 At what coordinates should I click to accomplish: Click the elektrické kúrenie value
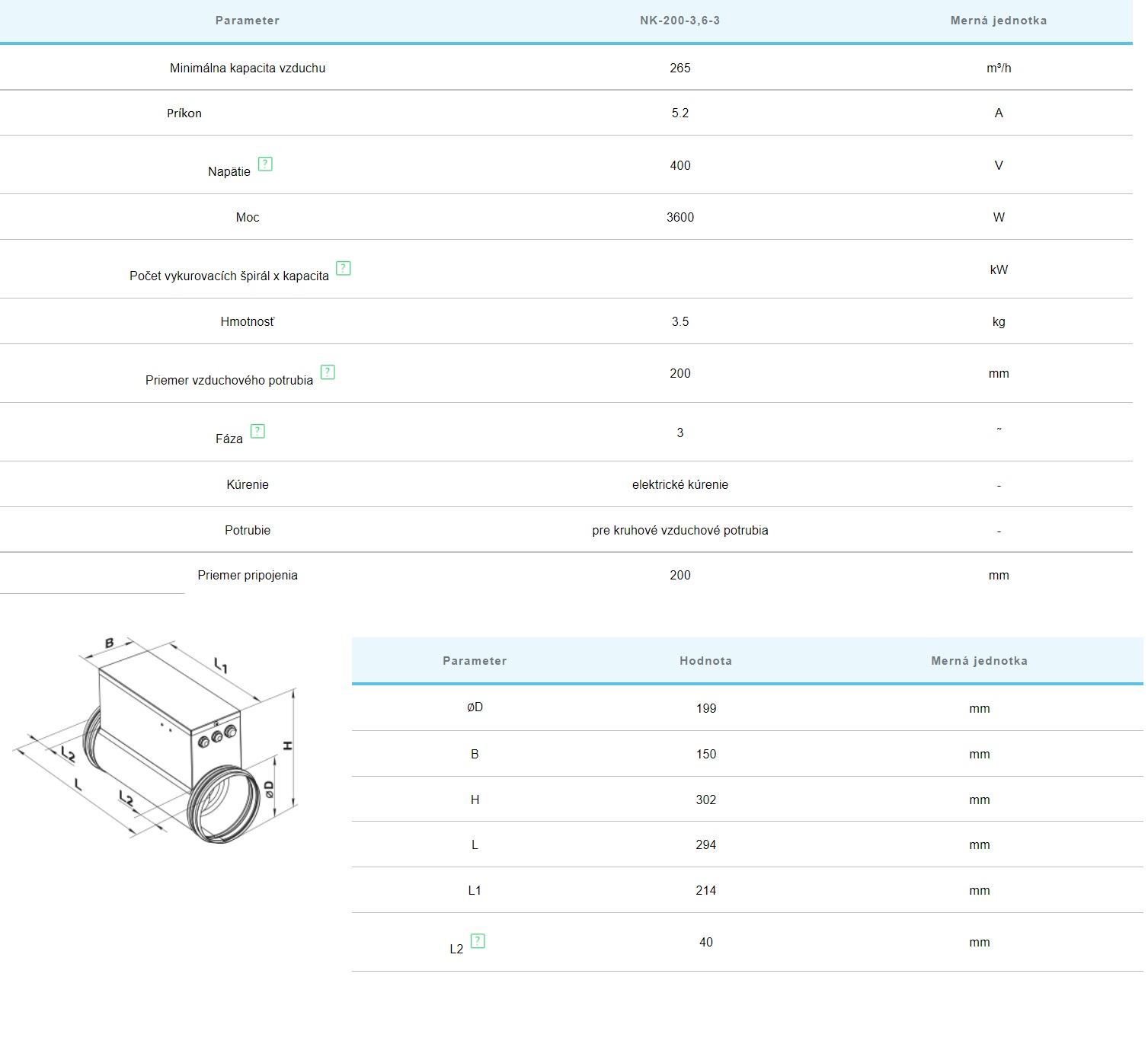tap(680, 484)
